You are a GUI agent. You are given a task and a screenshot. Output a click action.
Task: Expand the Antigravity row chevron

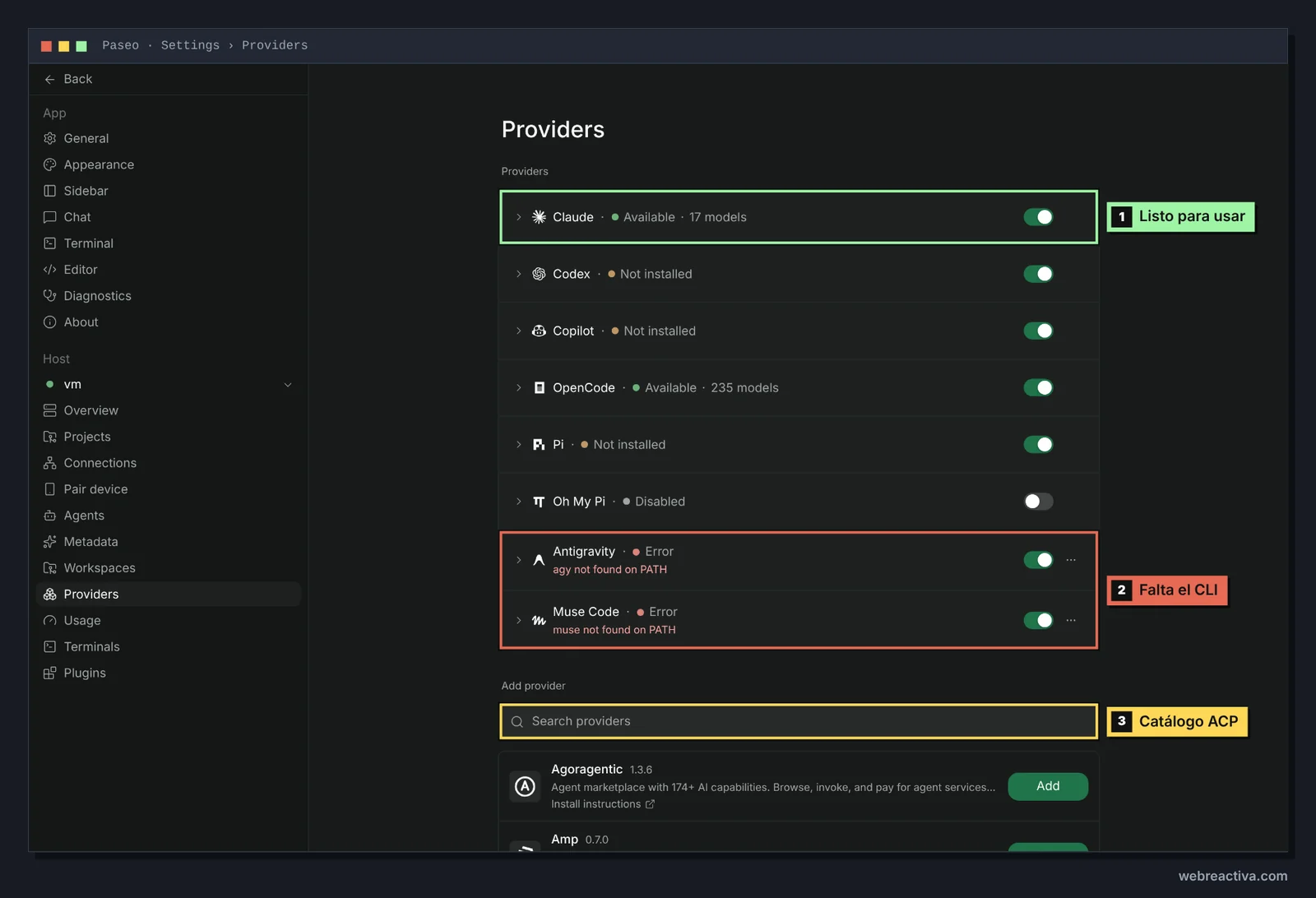(518, 560)
